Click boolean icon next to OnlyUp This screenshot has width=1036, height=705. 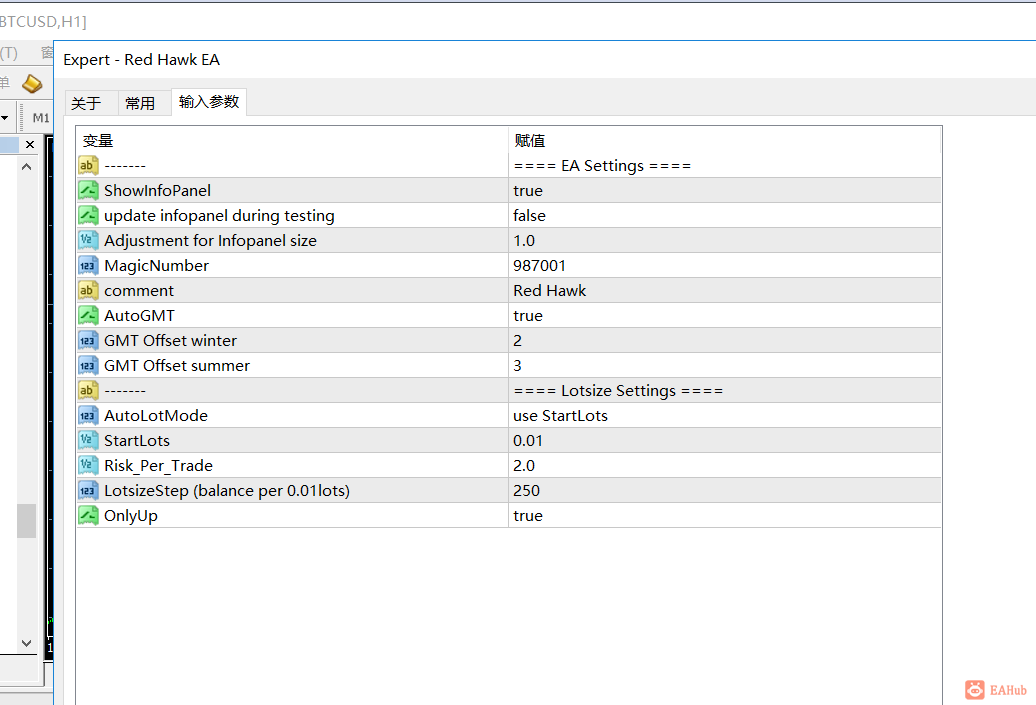tap(88, 515)
